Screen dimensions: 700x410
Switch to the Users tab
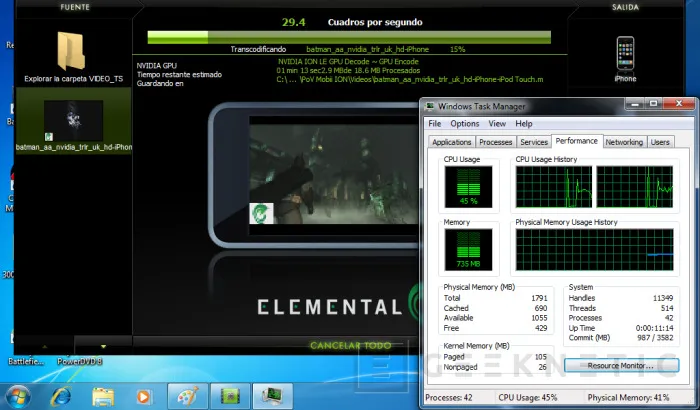(x=660, y=142)
